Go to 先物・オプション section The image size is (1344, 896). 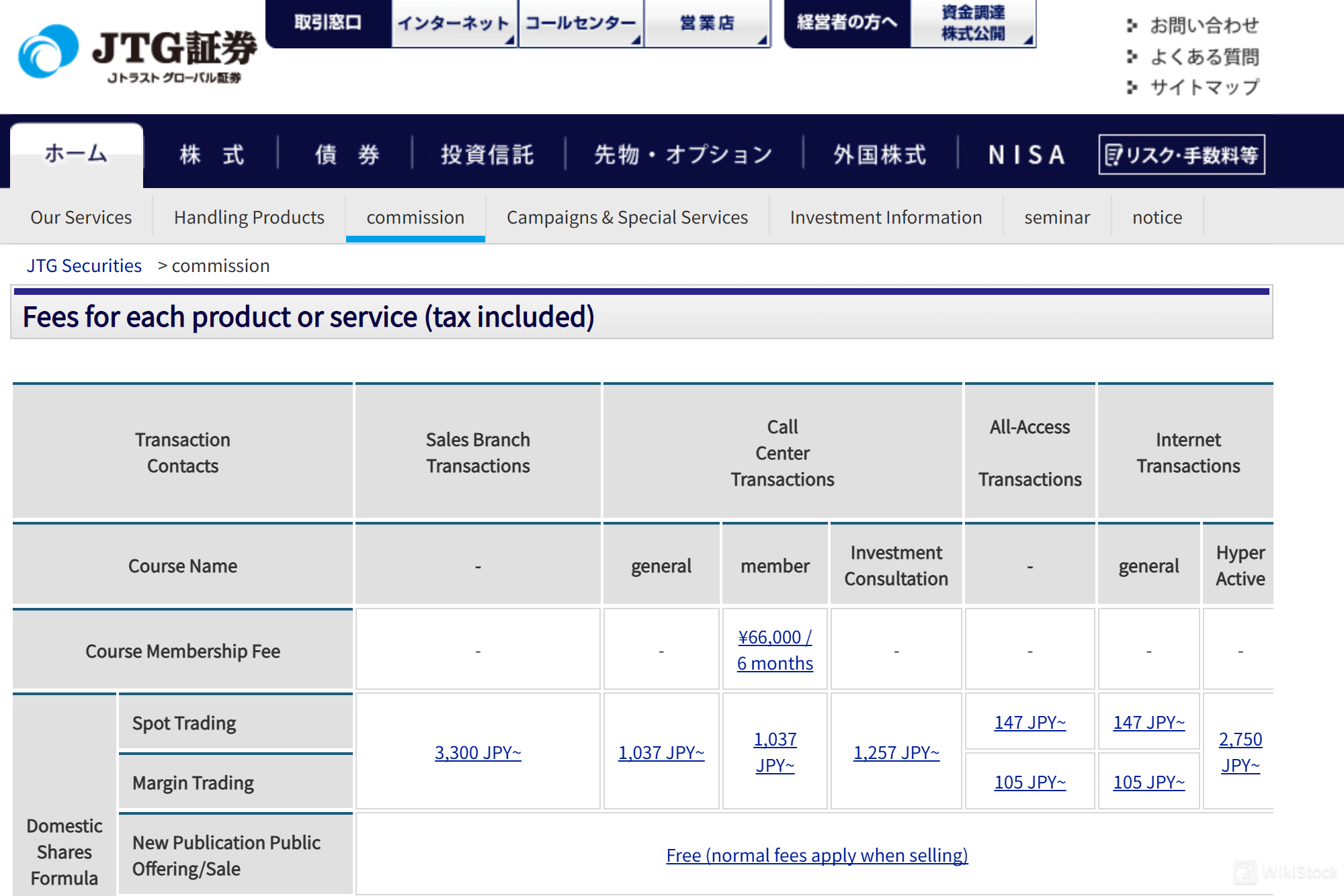(683, 154)
